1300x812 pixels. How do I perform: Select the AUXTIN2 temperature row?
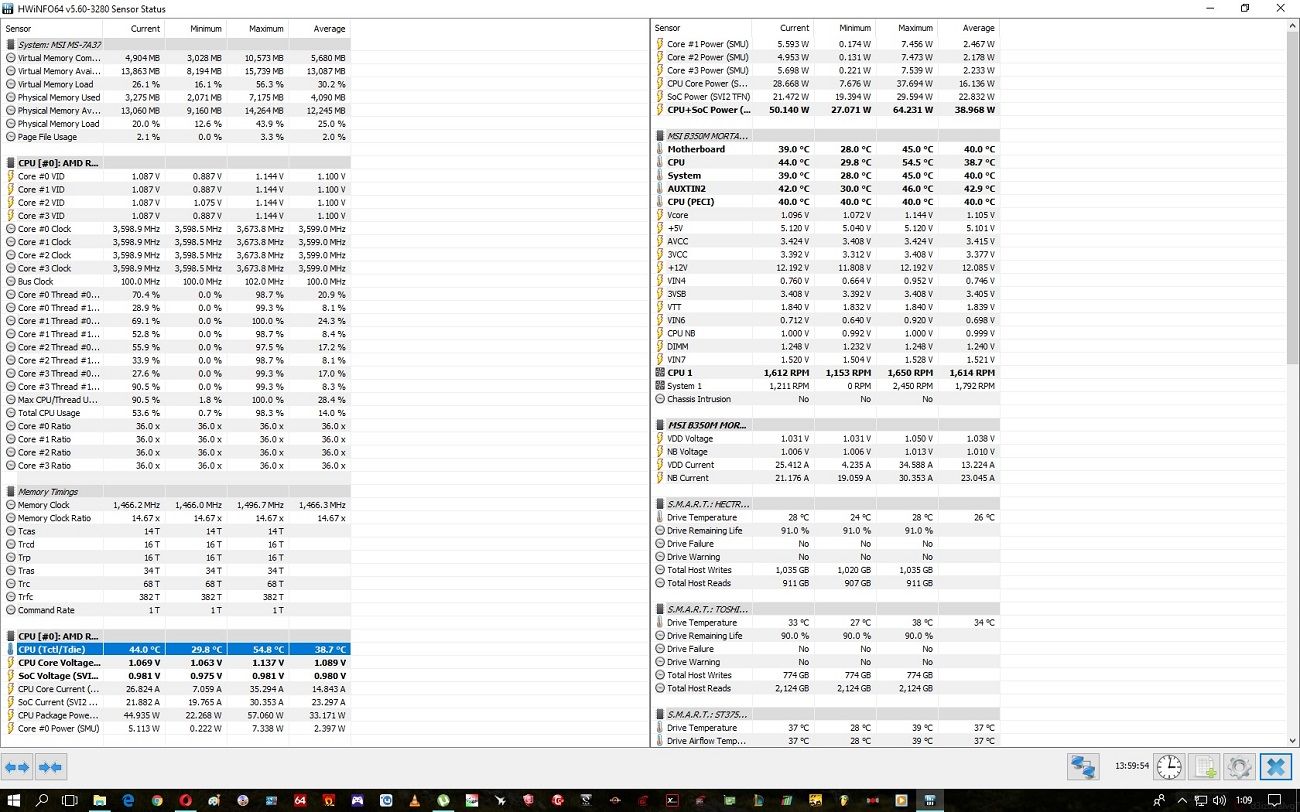tap(826, 189)
